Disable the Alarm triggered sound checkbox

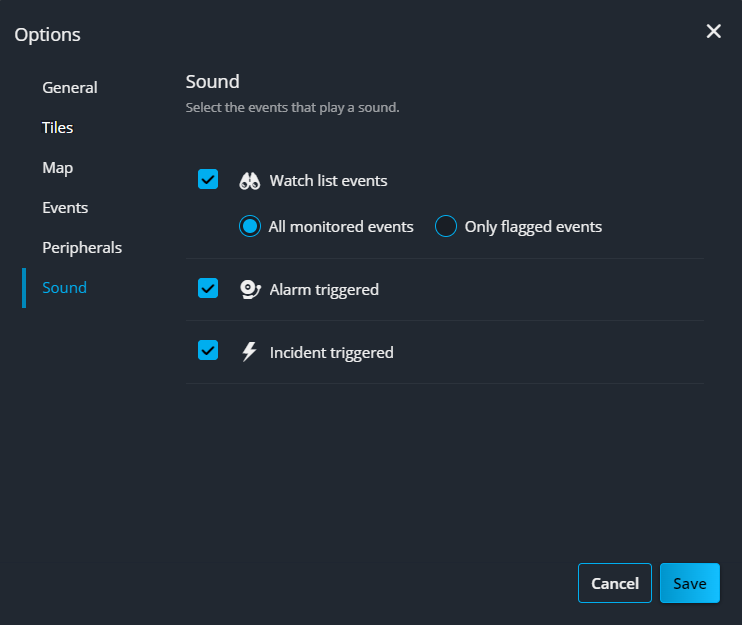(208, 289)
